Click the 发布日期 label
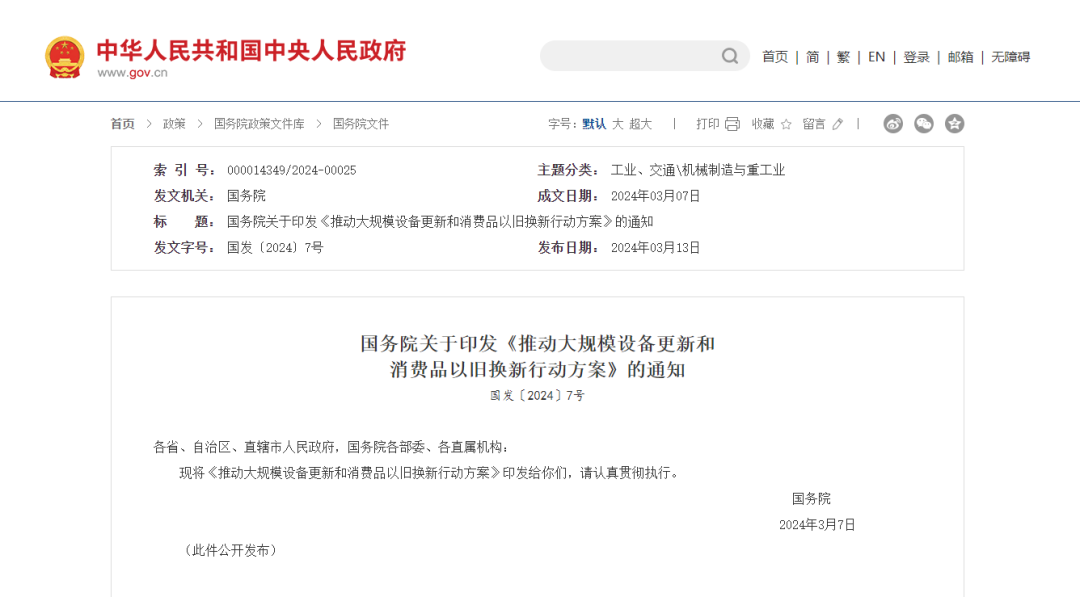The height and width of the screenshot is (597, 1080). coord(568,248)
